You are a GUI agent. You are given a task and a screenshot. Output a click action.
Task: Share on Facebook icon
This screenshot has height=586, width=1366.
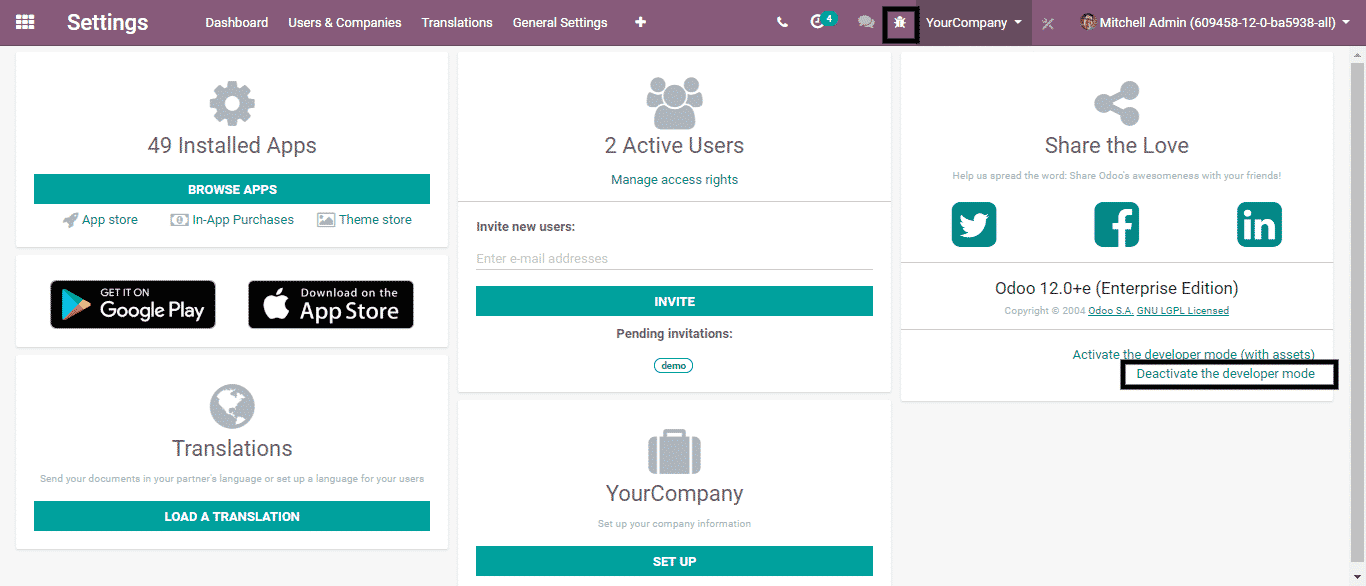[x=1116, y=225]
